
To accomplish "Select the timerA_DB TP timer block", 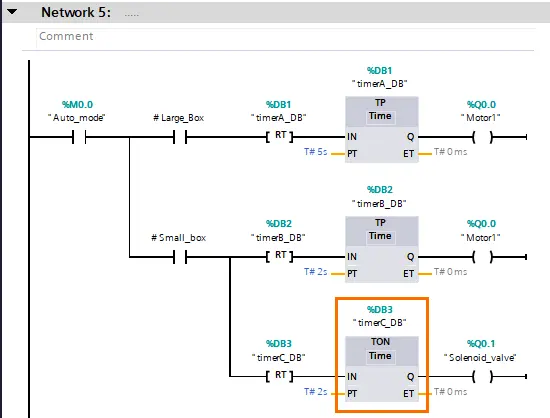I will (x=382, y=129).
